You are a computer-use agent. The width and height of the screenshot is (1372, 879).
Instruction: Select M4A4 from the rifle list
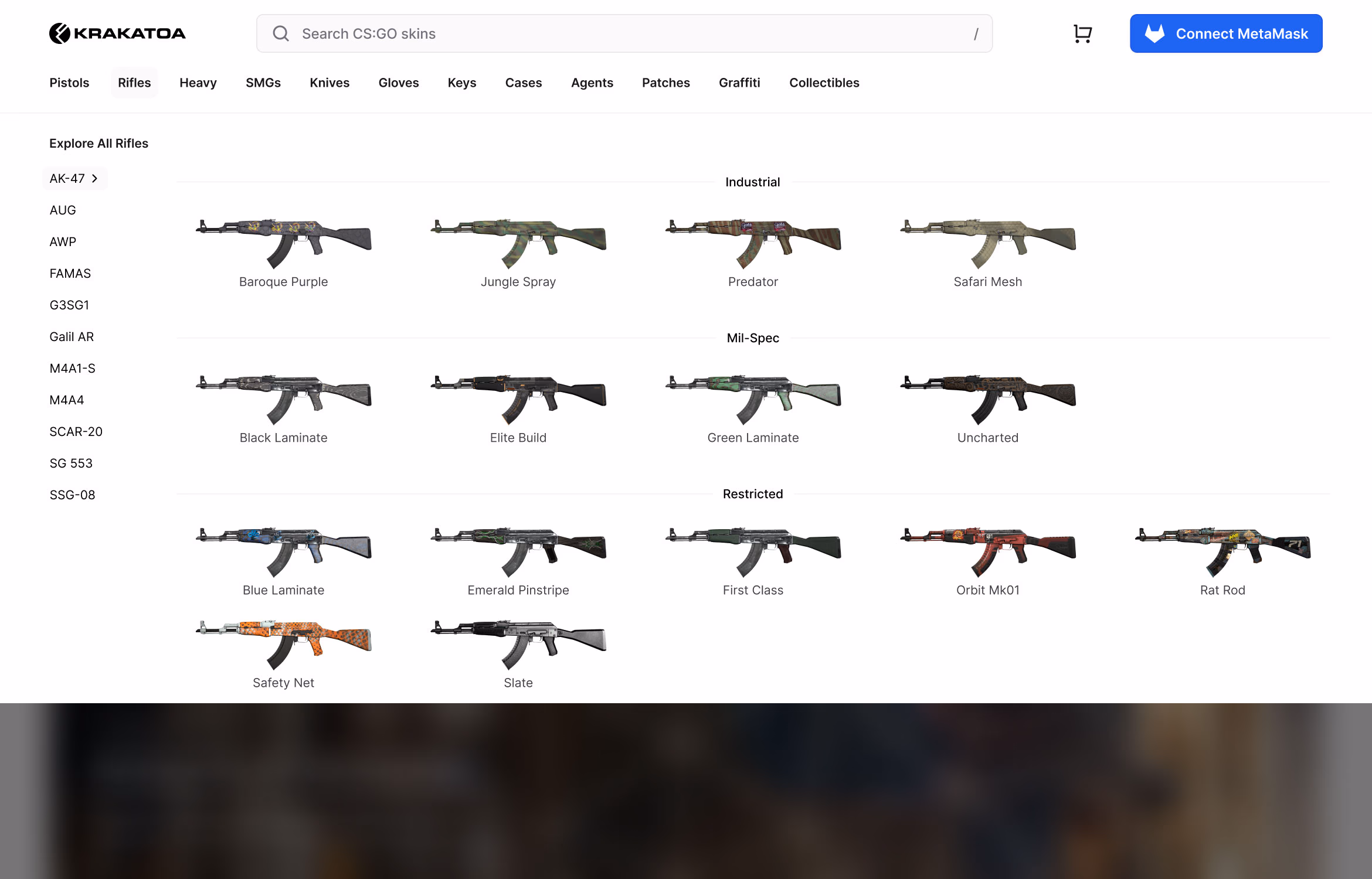(x=66, y=400)
